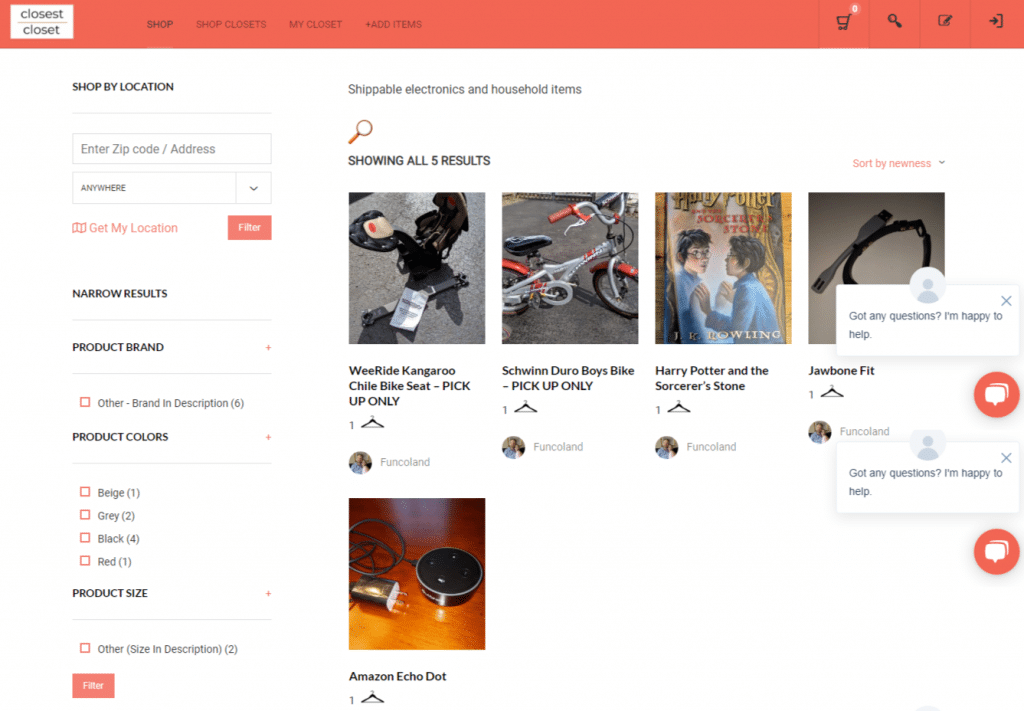Click the key icon in header

tap(894, 22)
